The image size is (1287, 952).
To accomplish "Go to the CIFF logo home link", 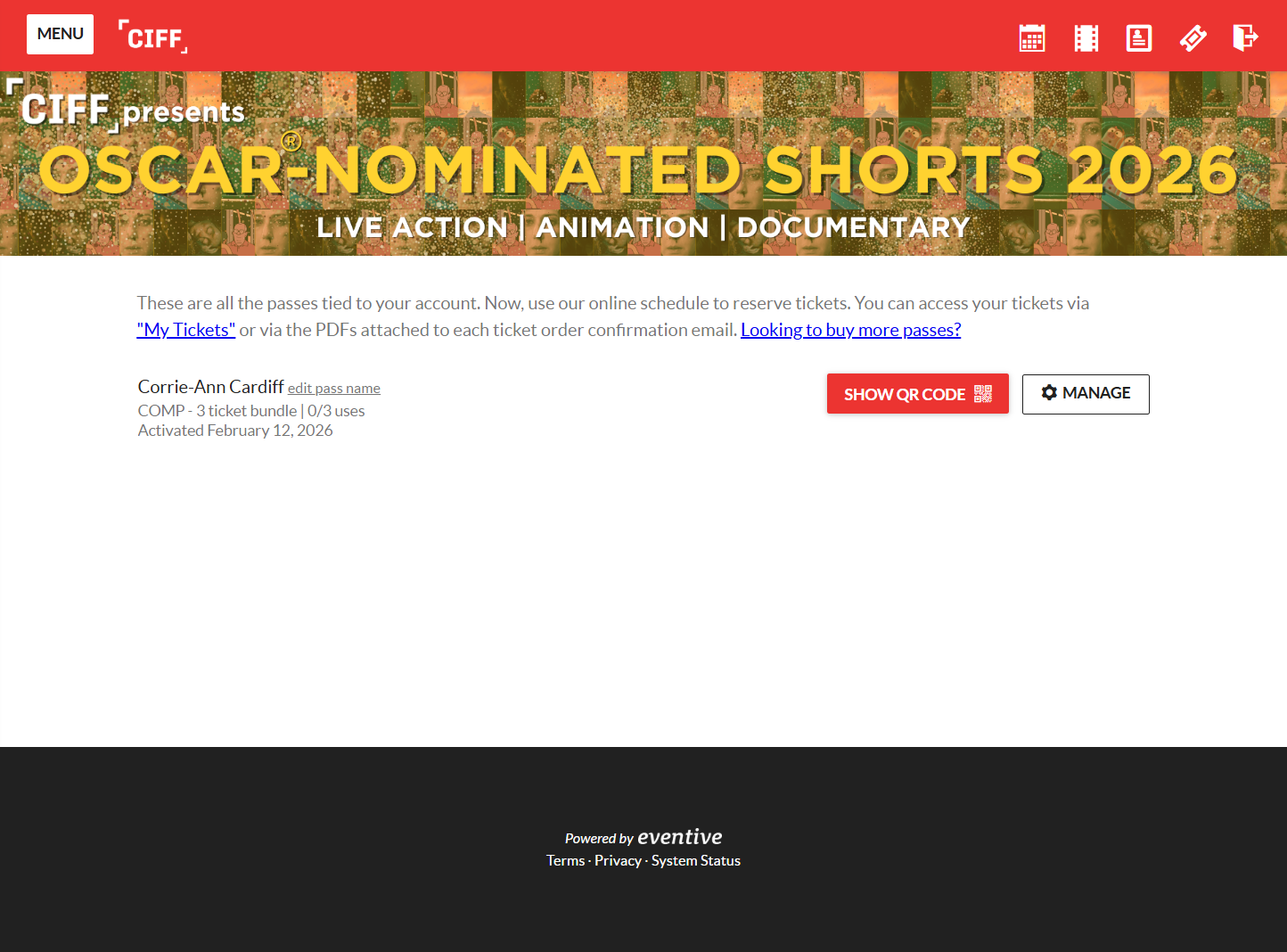I will (153, 37).
